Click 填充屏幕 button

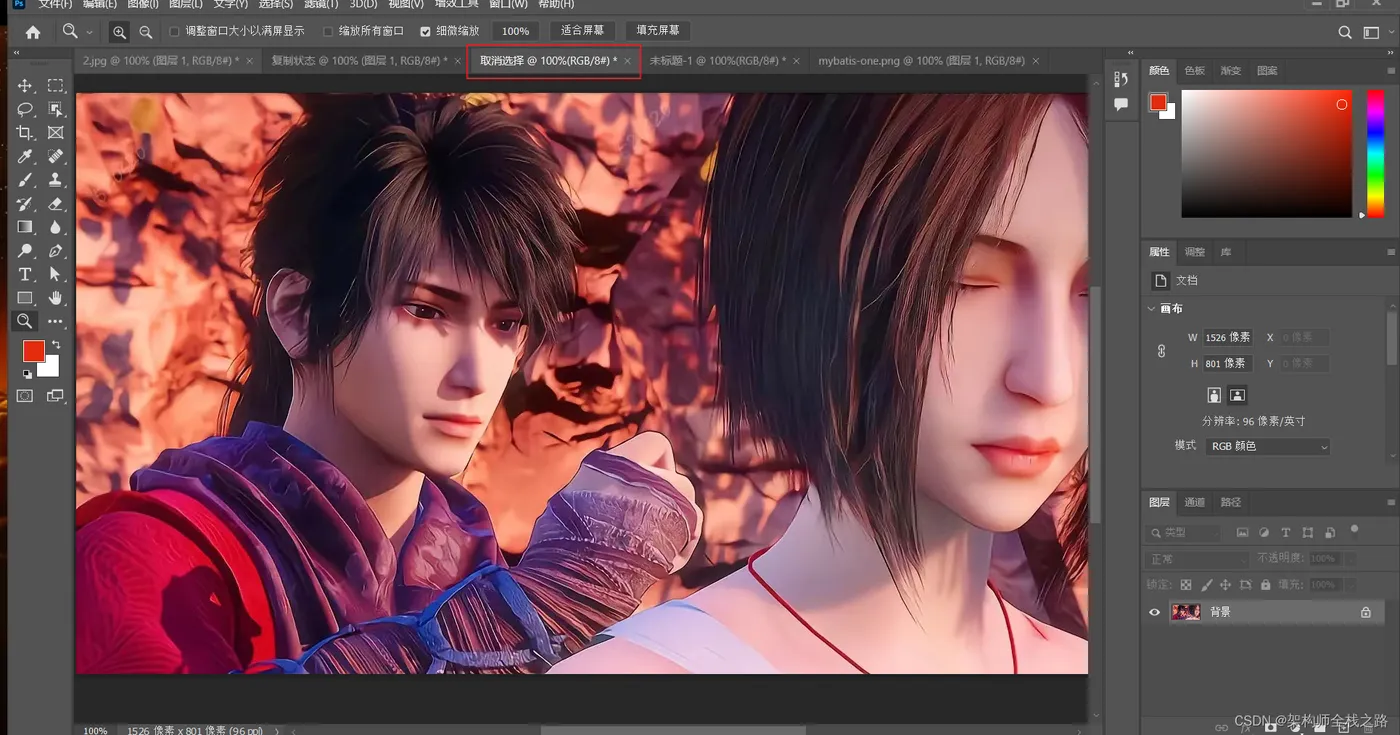658,31
